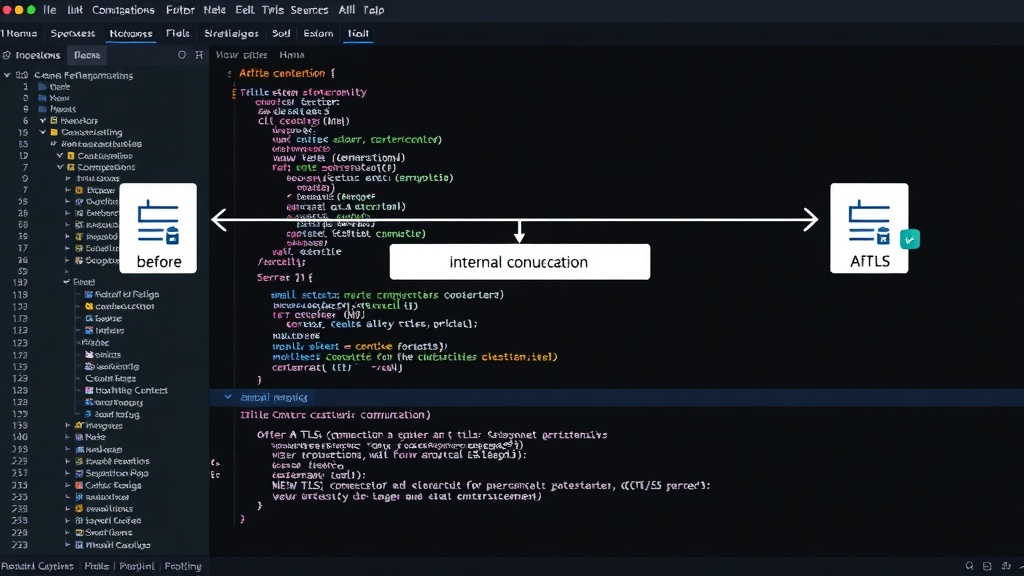
Task: Click the pin icon in sidebar header
Action: coord(199,55)
